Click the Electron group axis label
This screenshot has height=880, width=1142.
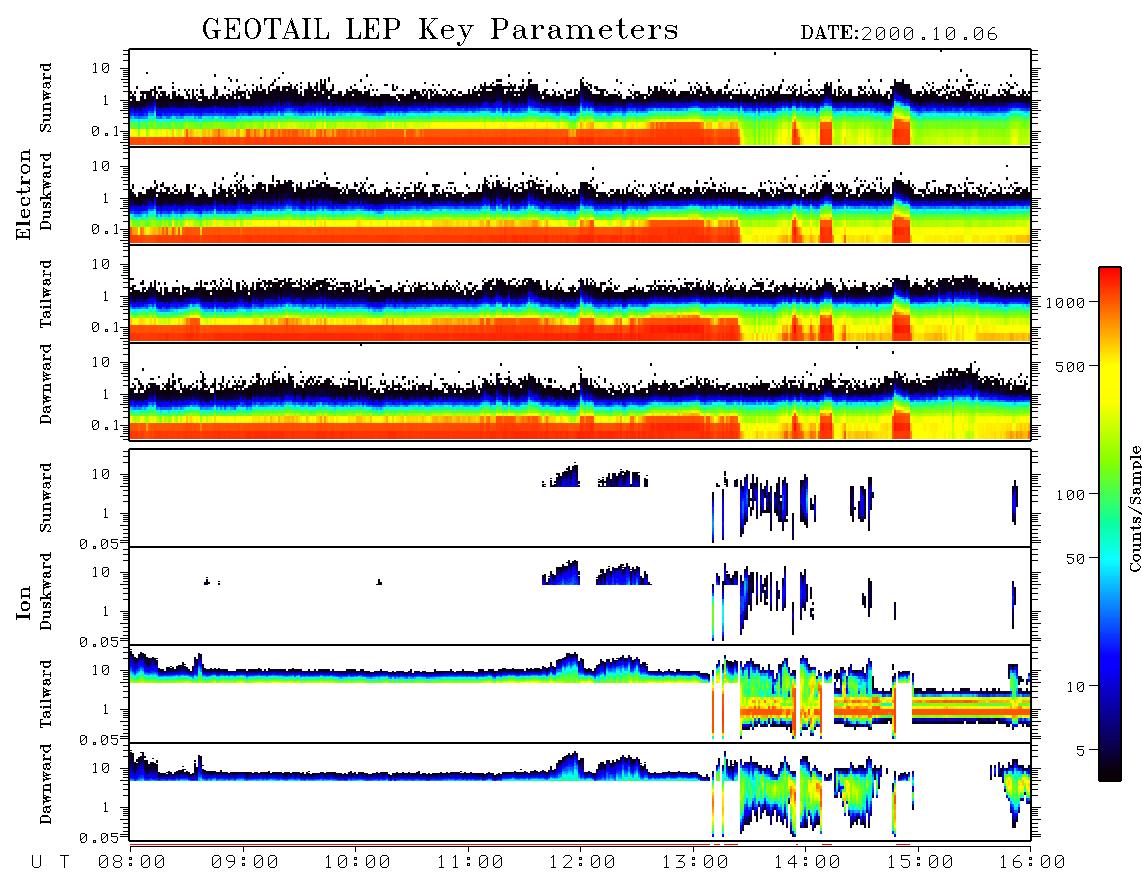[23, 195]
